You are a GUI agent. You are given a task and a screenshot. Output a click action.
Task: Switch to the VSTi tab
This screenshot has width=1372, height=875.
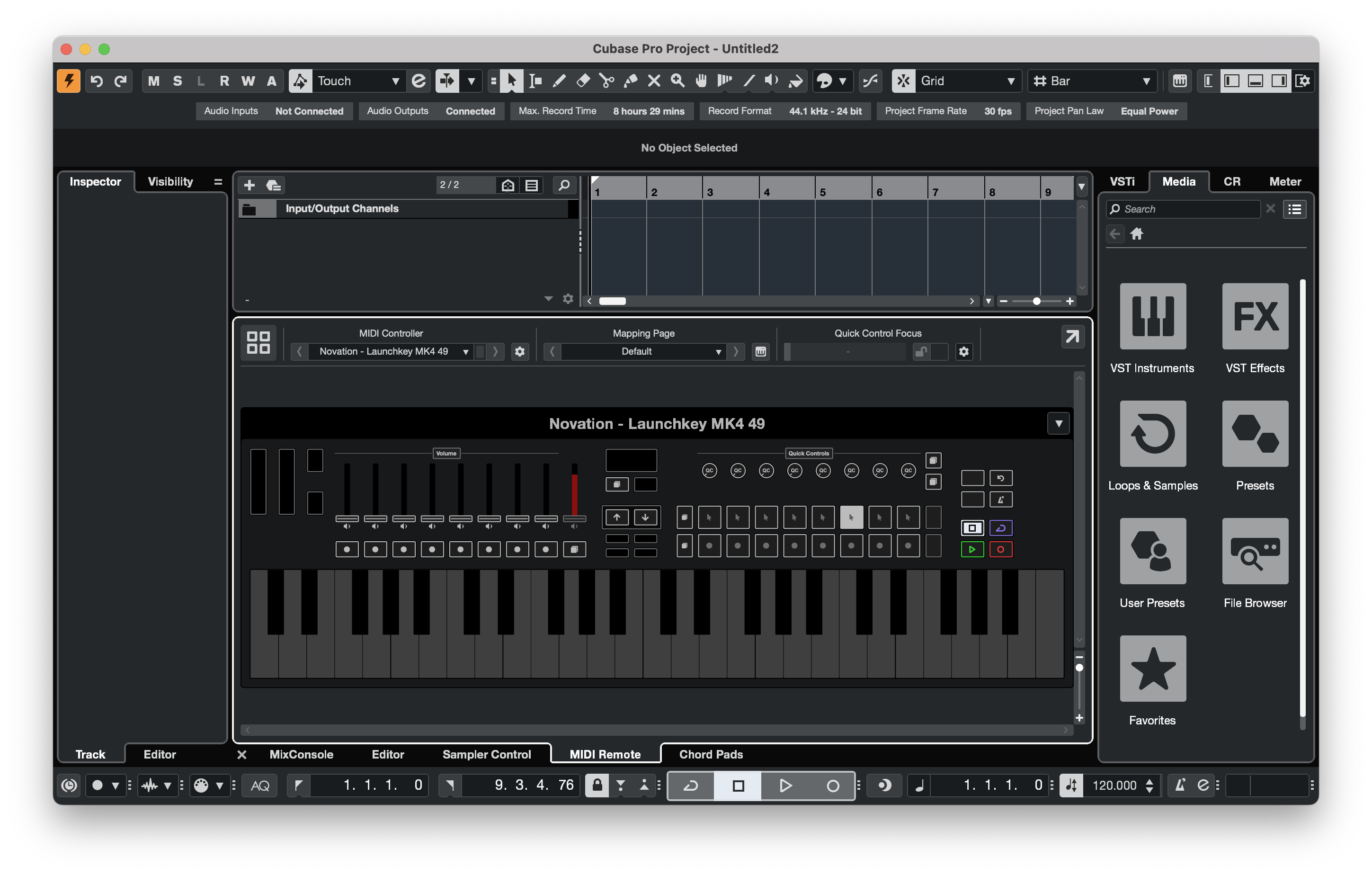pos(1122,181)
